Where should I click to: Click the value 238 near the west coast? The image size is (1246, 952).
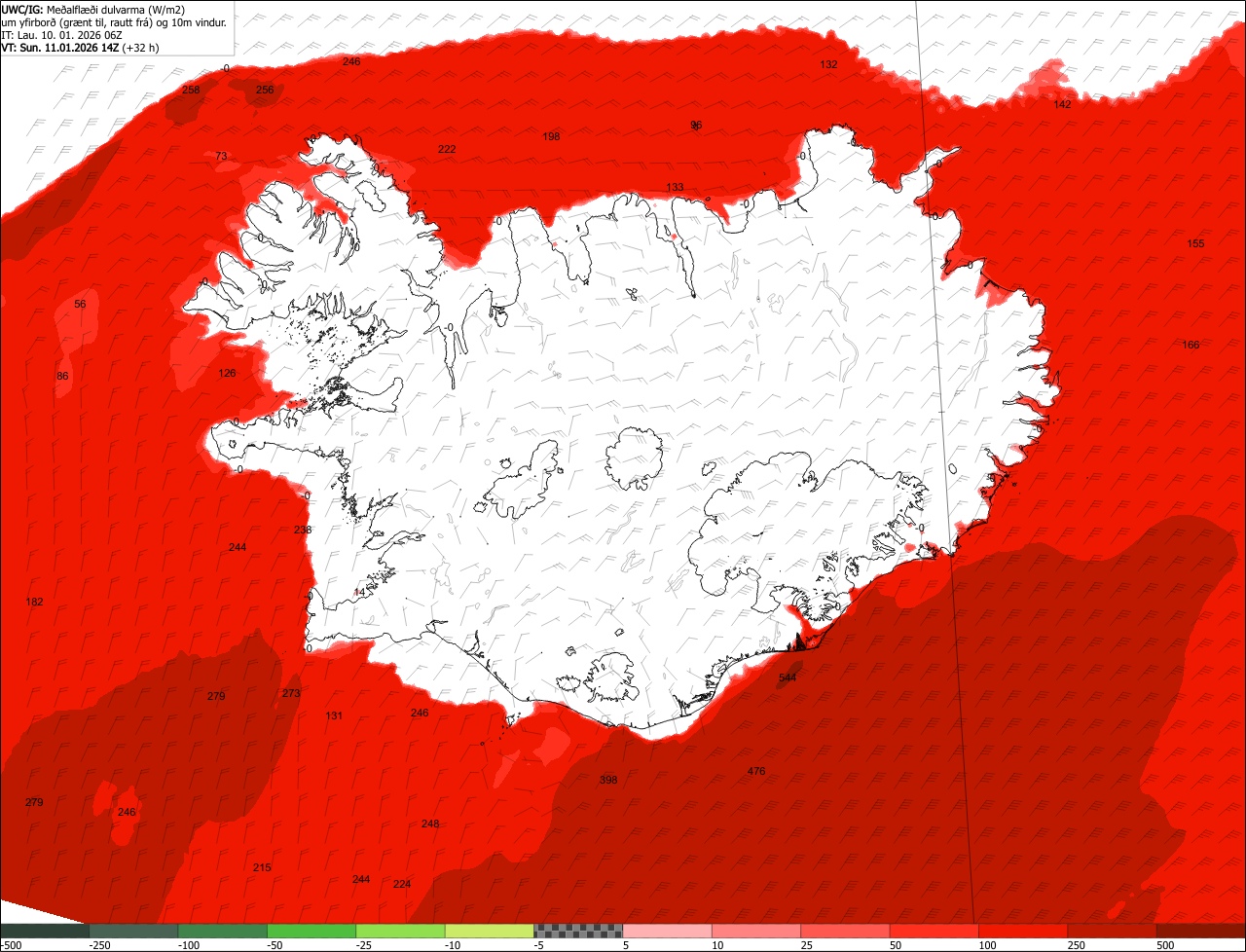click(303, 530)
